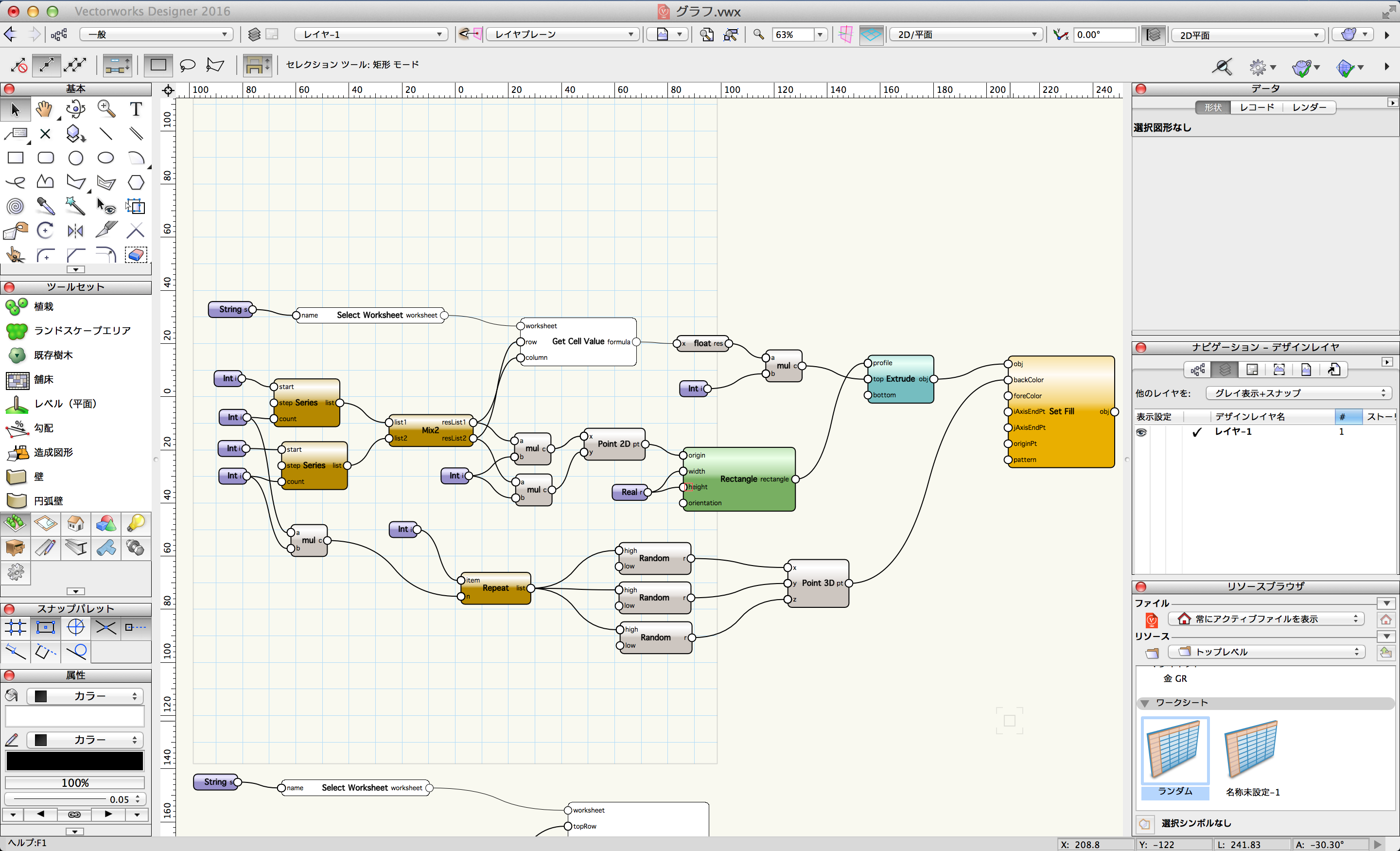Open the トップレベル resource dropdown
The width and height of the screenshot is (1400, 851).
[1266, 652]
